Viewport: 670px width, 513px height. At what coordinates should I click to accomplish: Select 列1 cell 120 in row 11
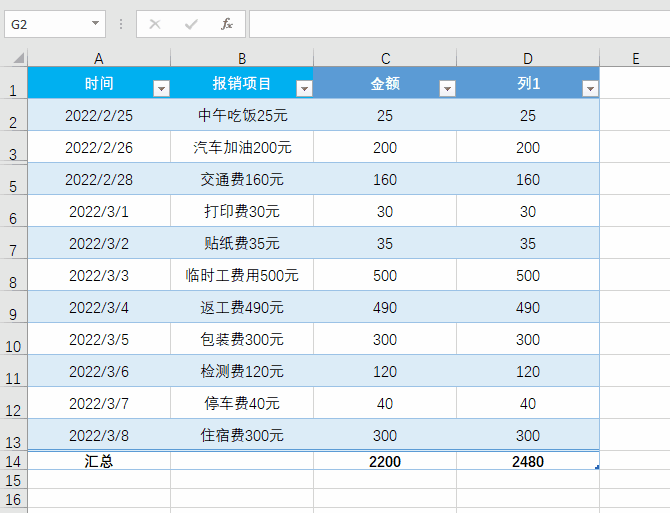[528, 371]
